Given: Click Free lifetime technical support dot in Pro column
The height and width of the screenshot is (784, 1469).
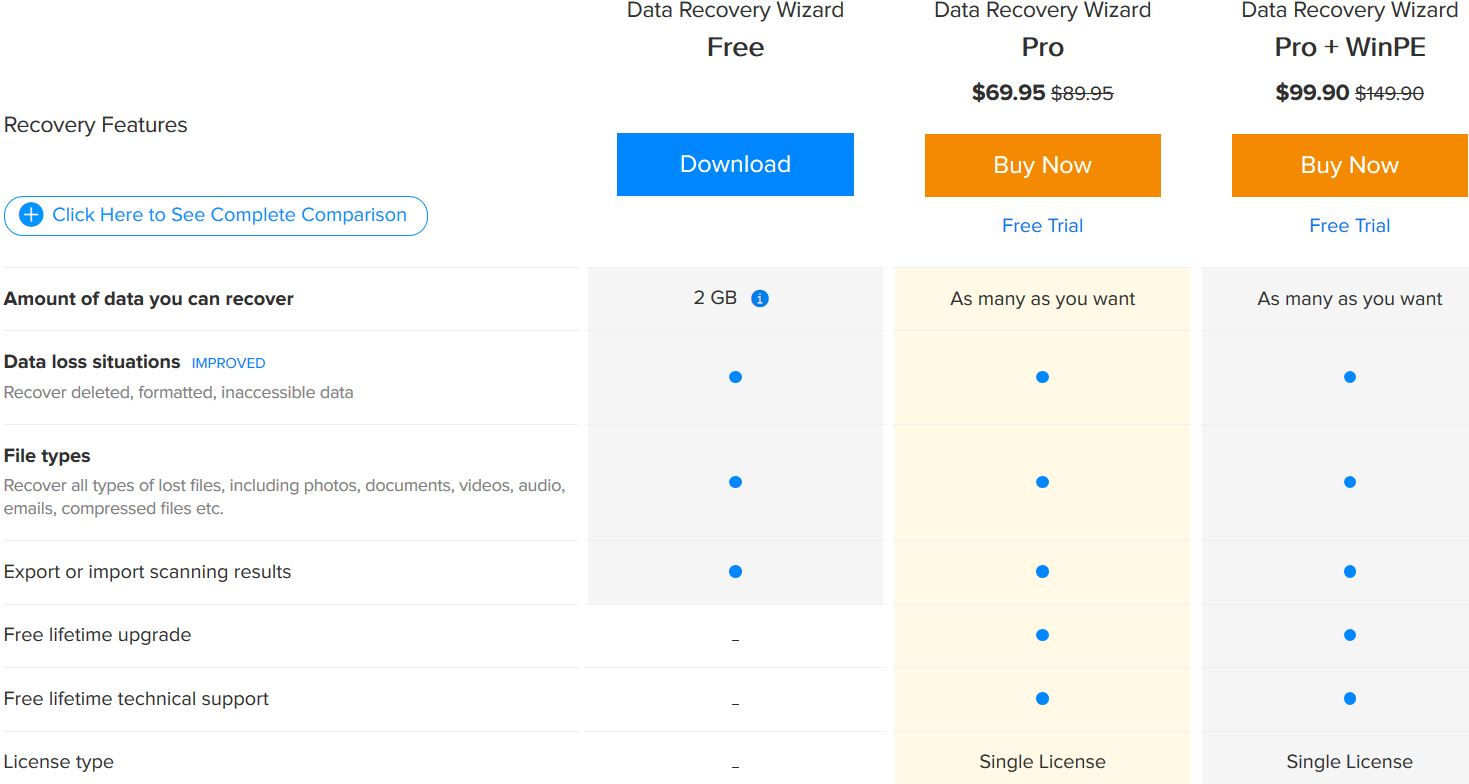Looking at the screenshot, I should (x=1042, y=699).
